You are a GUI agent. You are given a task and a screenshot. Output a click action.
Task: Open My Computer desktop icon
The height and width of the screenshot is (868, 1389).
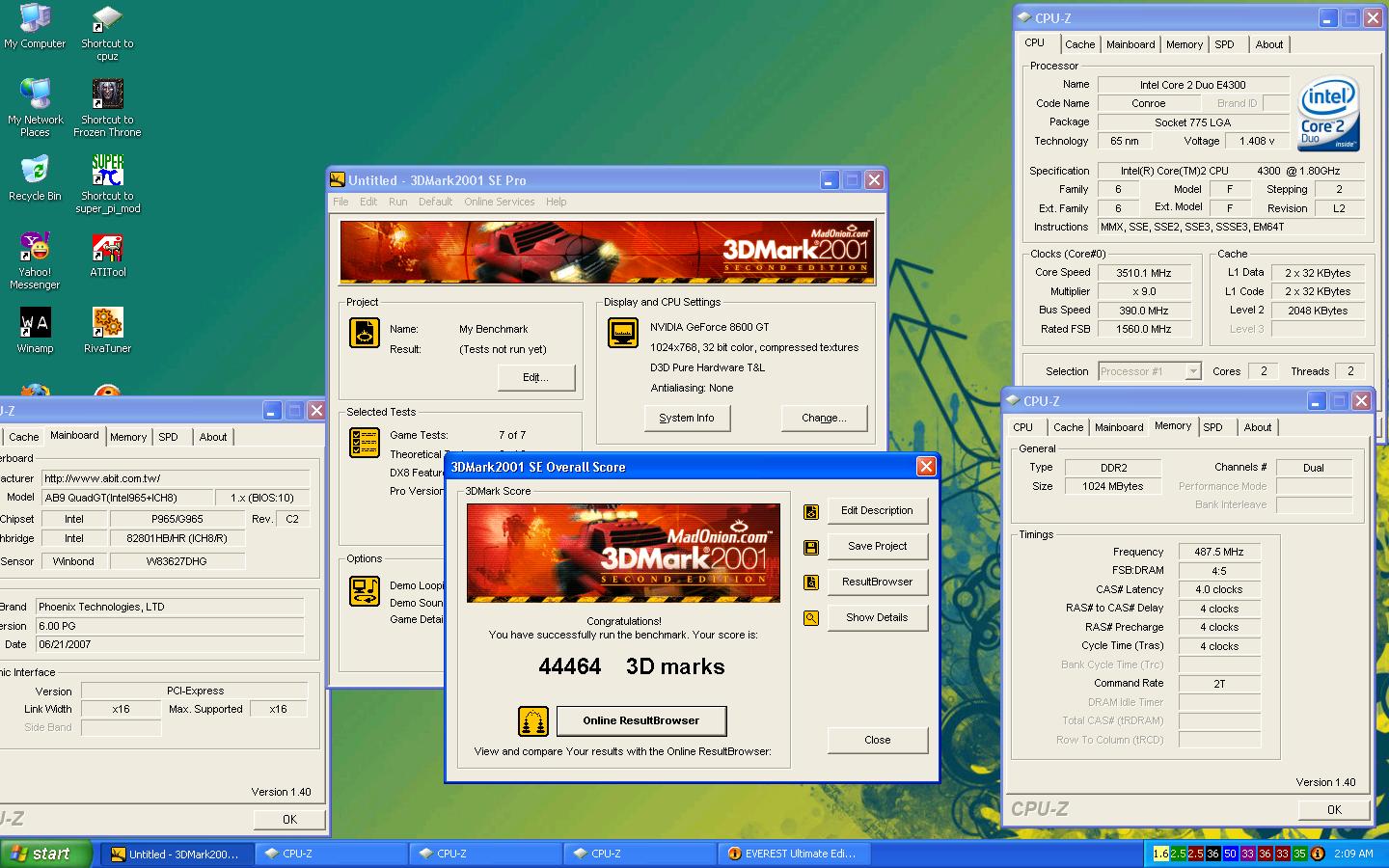[35, 27]
